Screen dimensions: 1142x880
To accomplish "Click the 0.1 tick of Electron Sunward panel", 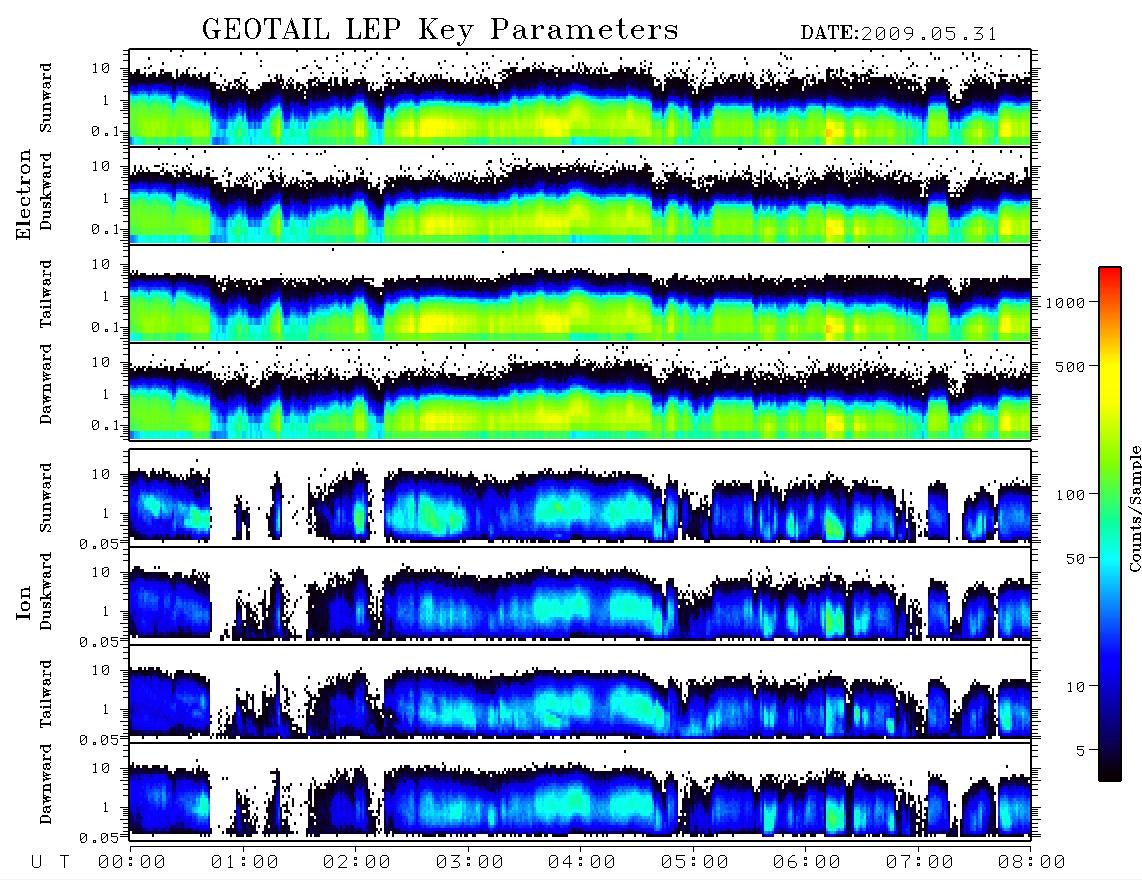I will pos(106,131).
